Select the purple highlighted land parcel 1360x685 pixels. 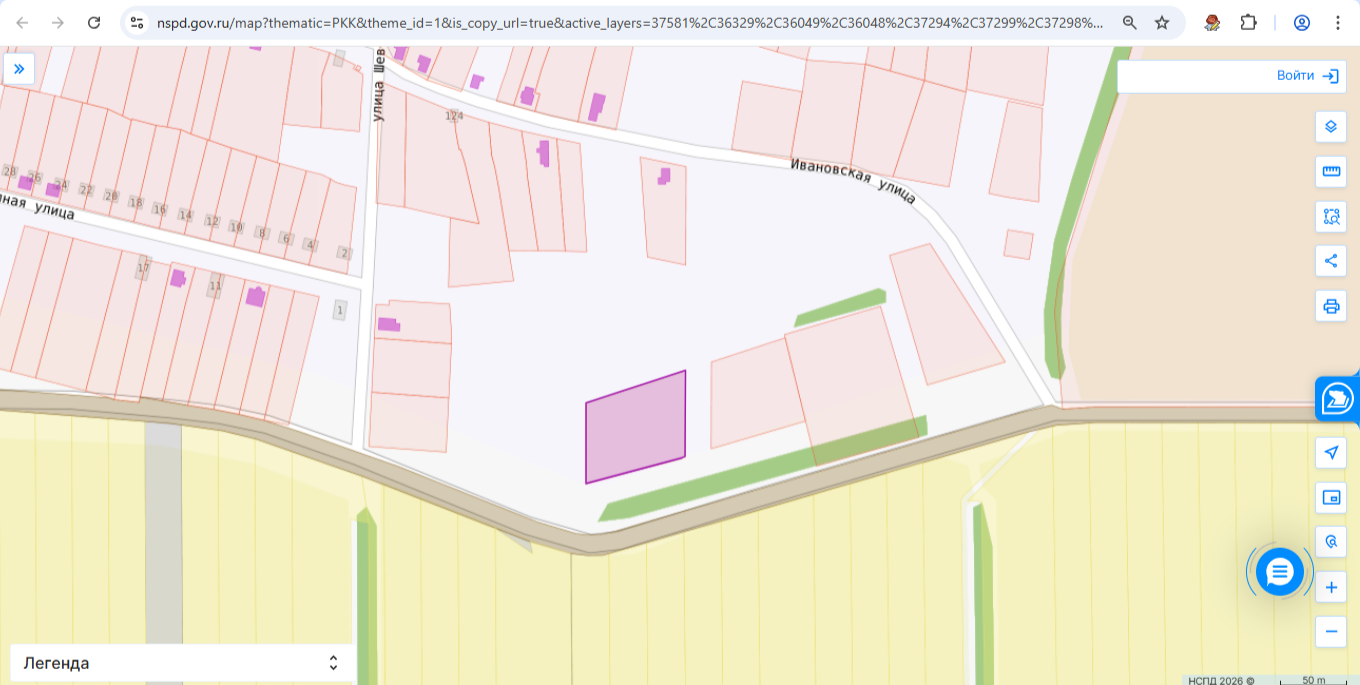[x=636, y=427]
